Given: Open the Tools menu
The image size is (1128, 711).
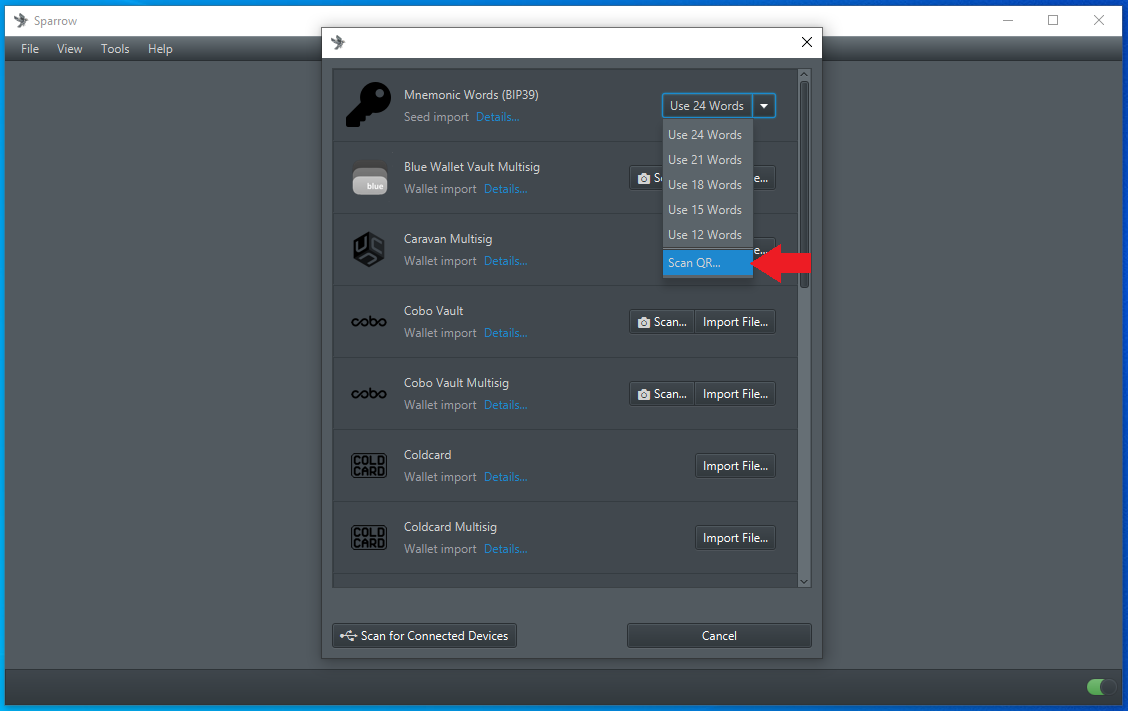Looking at the screenshot, I should 115,49.
